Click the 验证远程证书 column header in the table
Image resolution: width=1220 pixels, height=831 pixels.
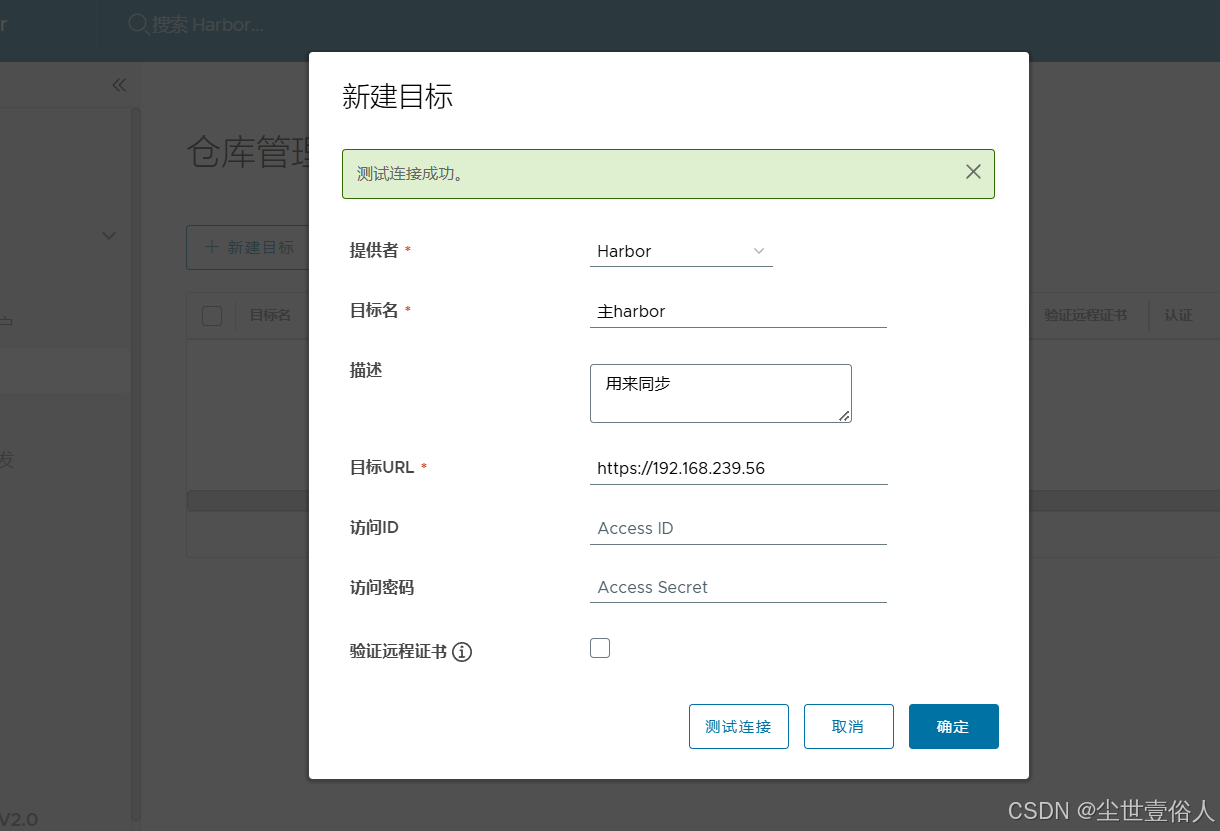(1085, 315)
